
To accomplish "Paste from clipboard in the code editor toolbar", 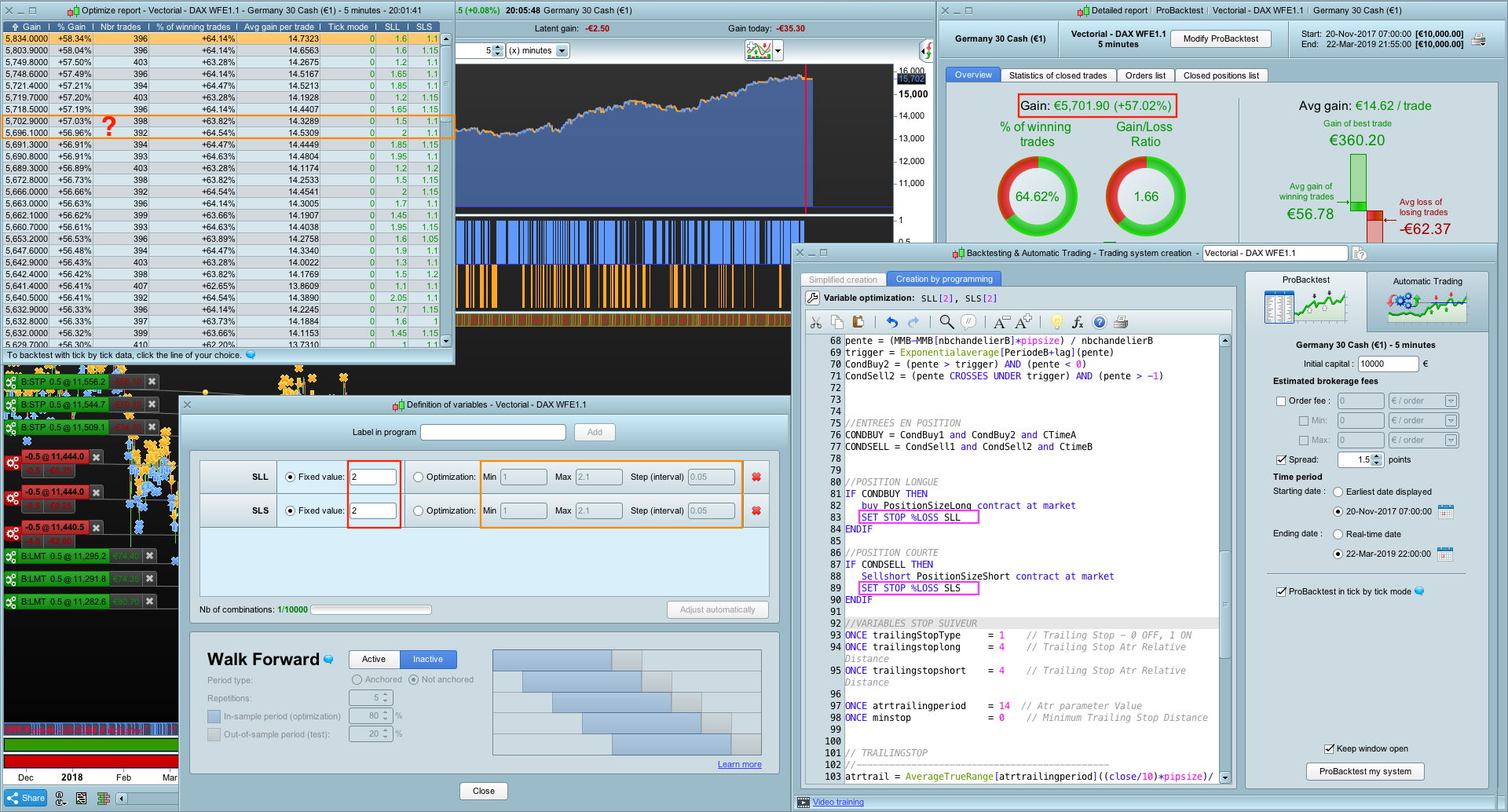I will click(x=858, y=322).
